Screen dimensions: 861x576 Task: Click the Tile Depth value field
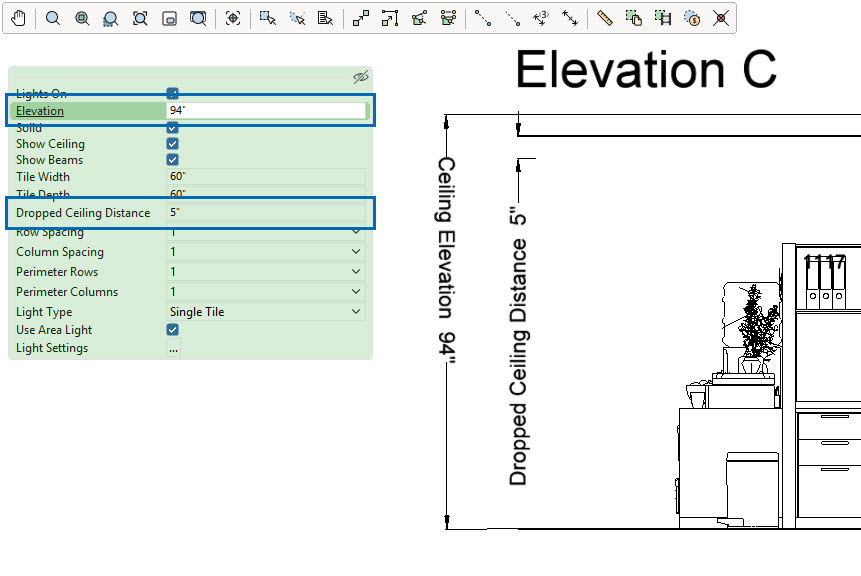[266, 193]
